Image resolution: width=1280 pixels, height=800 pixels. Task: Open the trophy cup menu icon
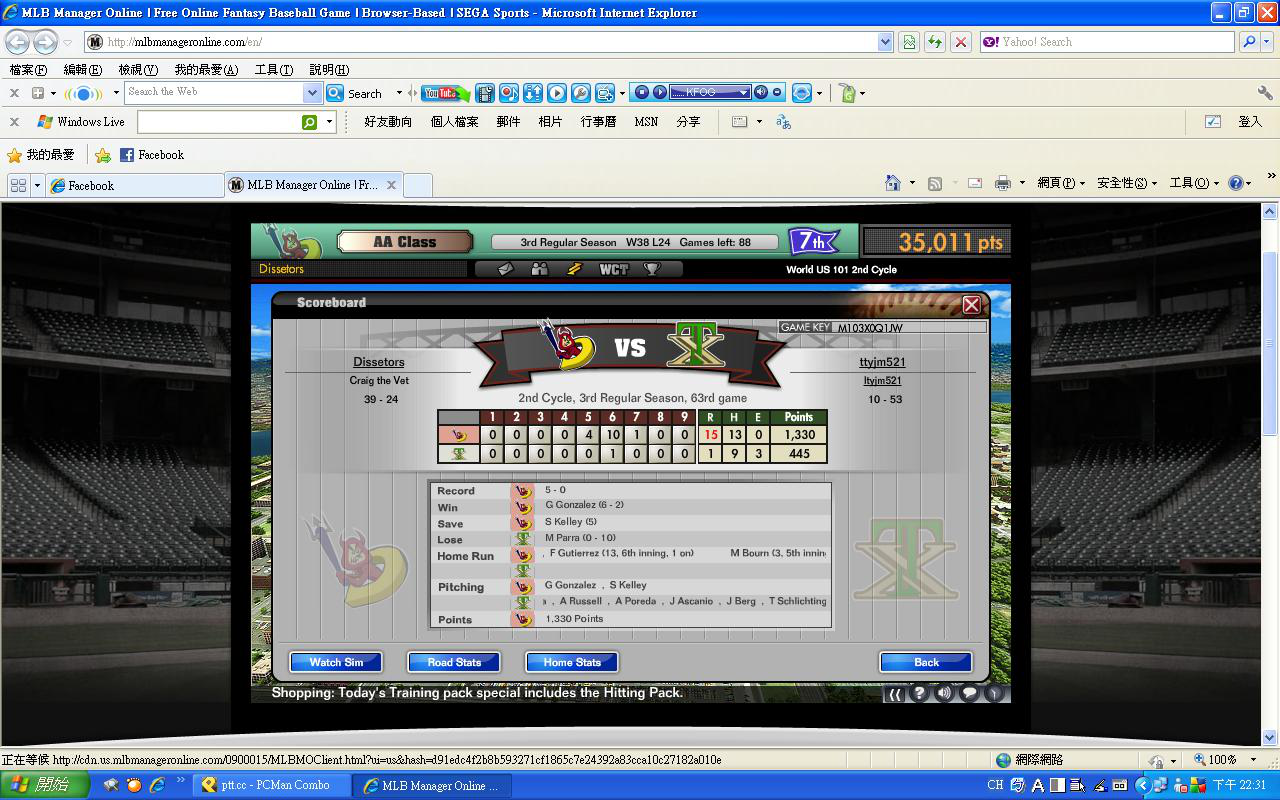point(651,269)
